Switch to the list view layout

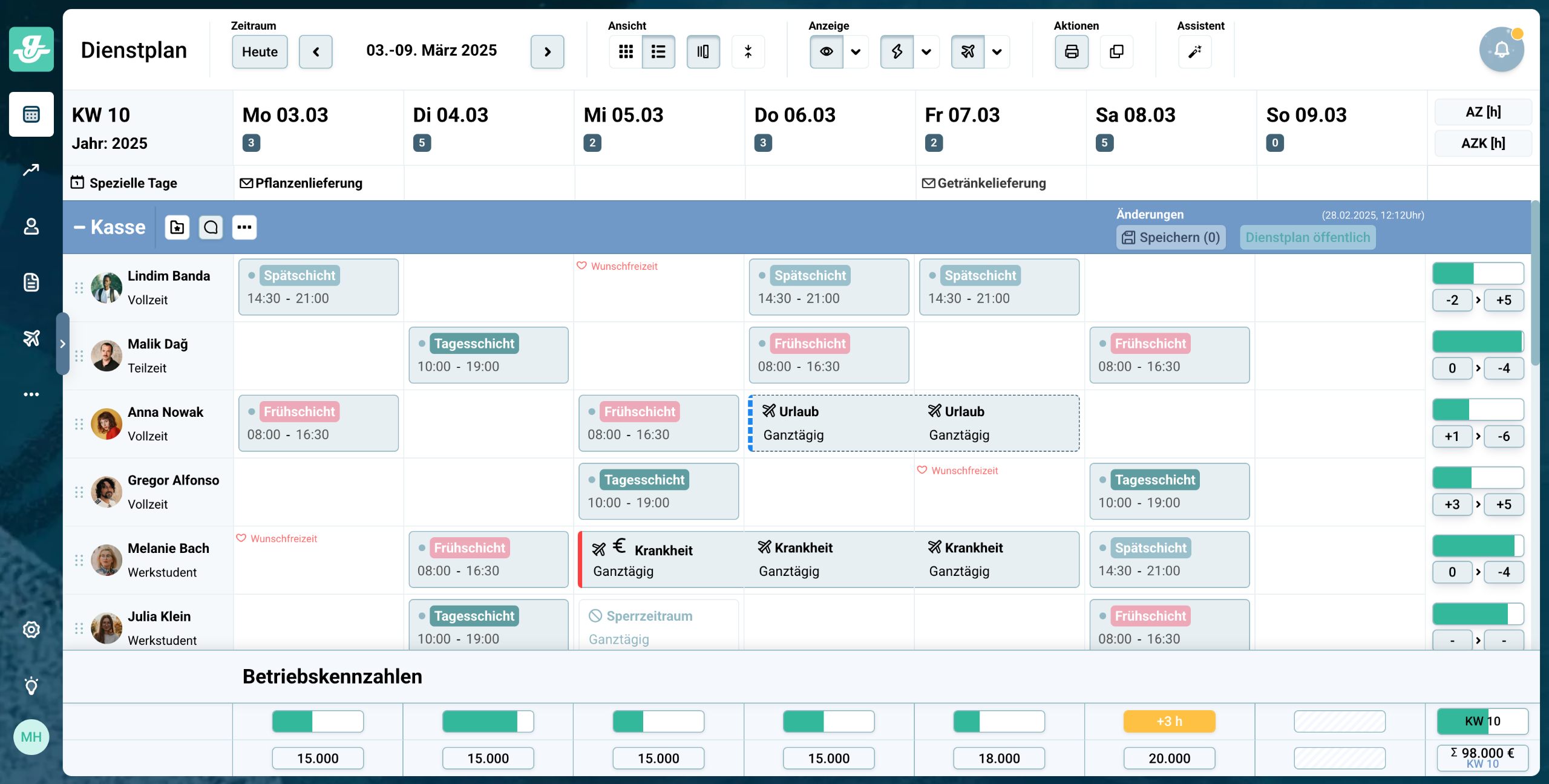point(658,51)
